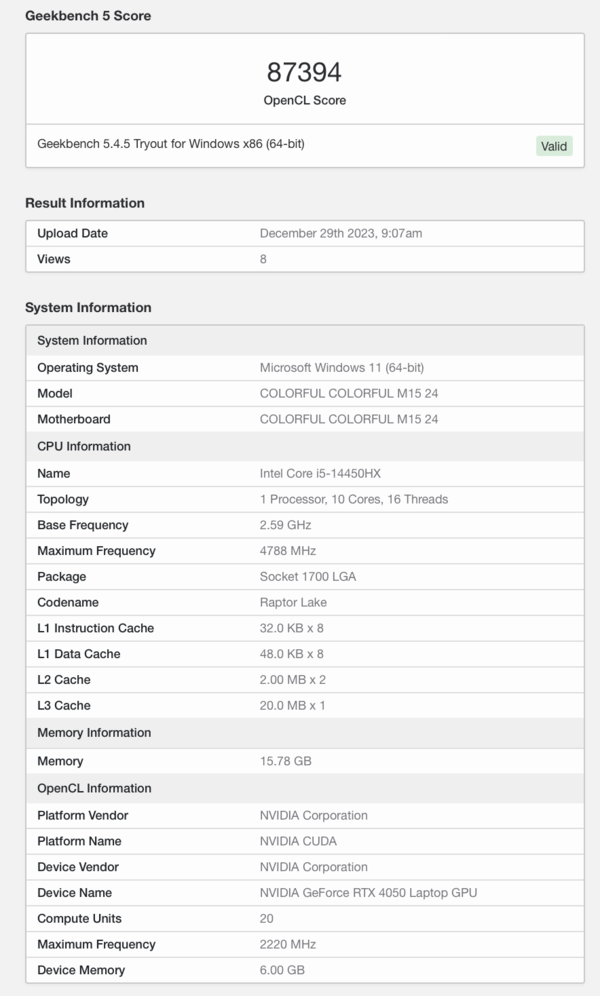Click the L3 Cache 20.0 MB value
The height and width of the screenshot is (996, 600).
[293, 705]
